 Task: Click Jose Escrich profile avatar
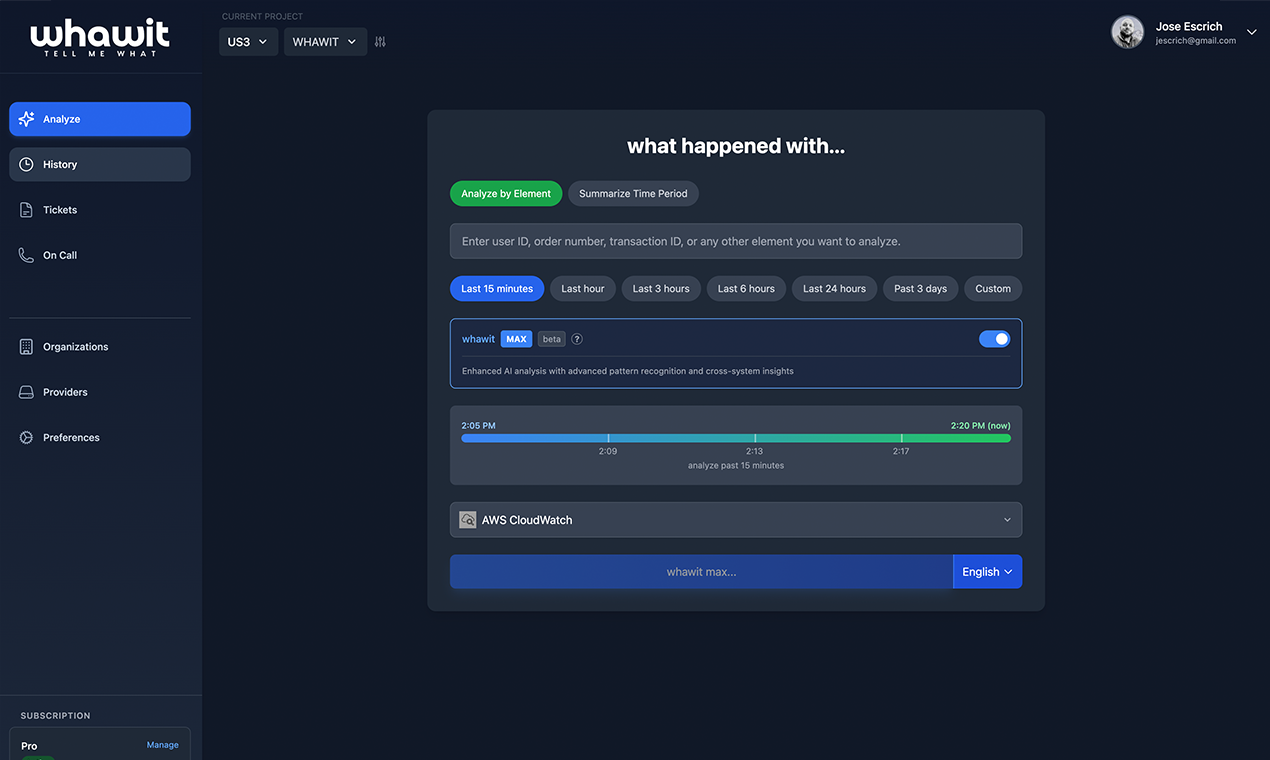coord(1127,32)
